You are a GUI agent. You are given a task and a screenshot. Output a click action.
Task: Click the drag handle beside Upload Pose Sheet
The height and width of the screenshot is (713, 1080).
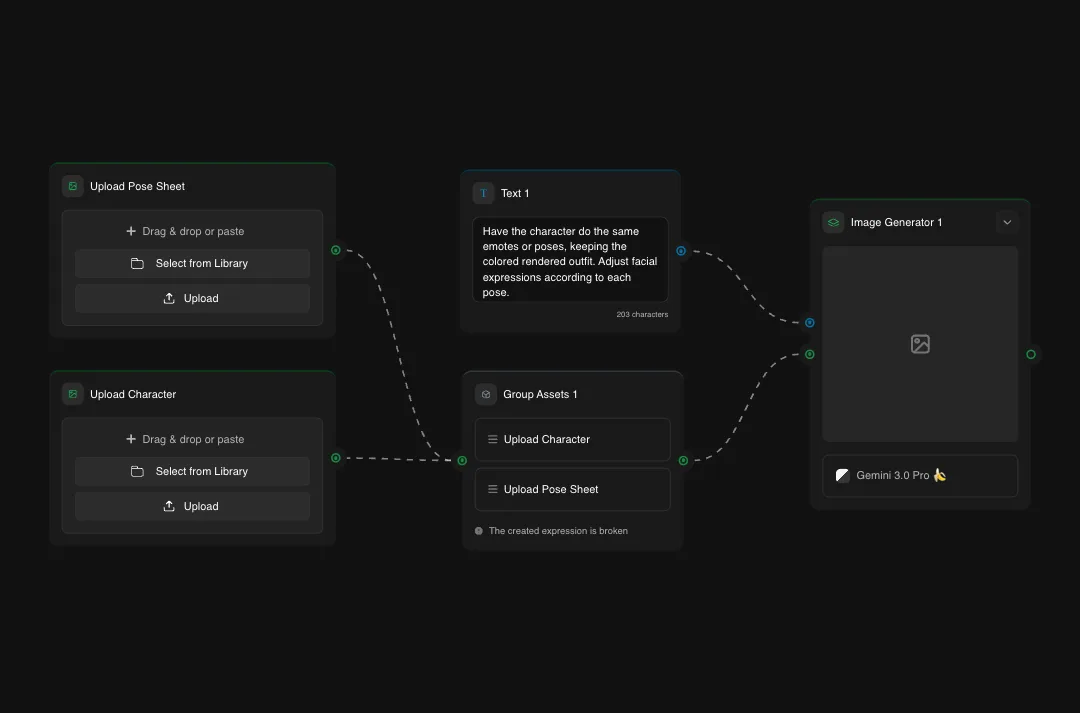coord(492,489)
